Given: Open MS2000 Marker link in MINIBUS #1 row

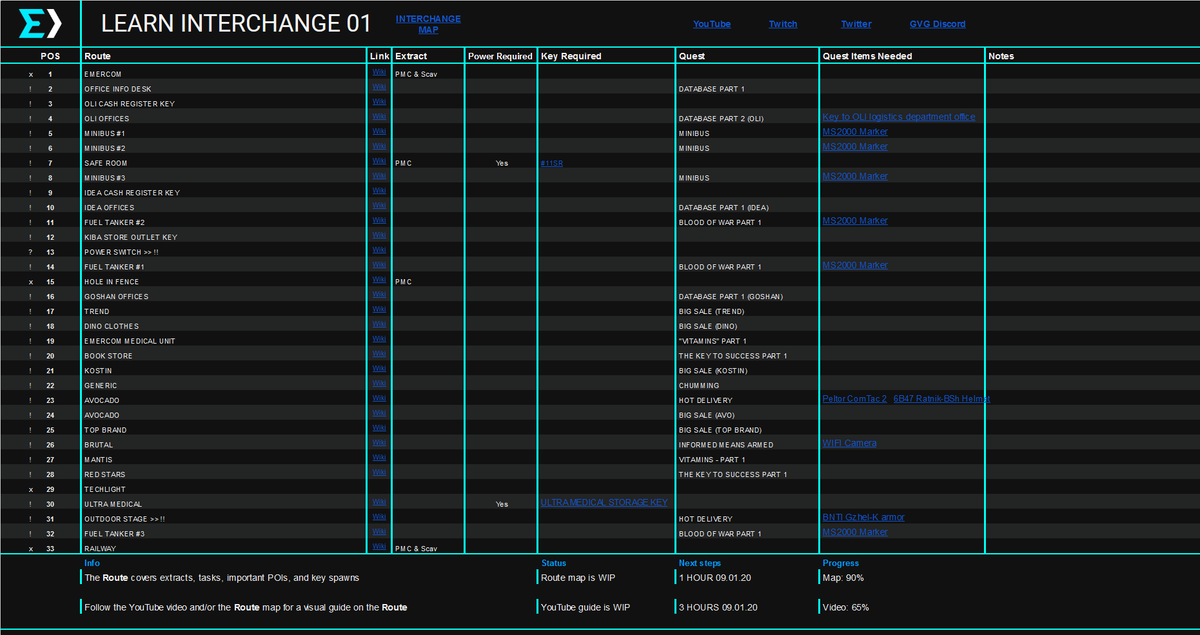Looking at the screenshot, I should point(855,132).
